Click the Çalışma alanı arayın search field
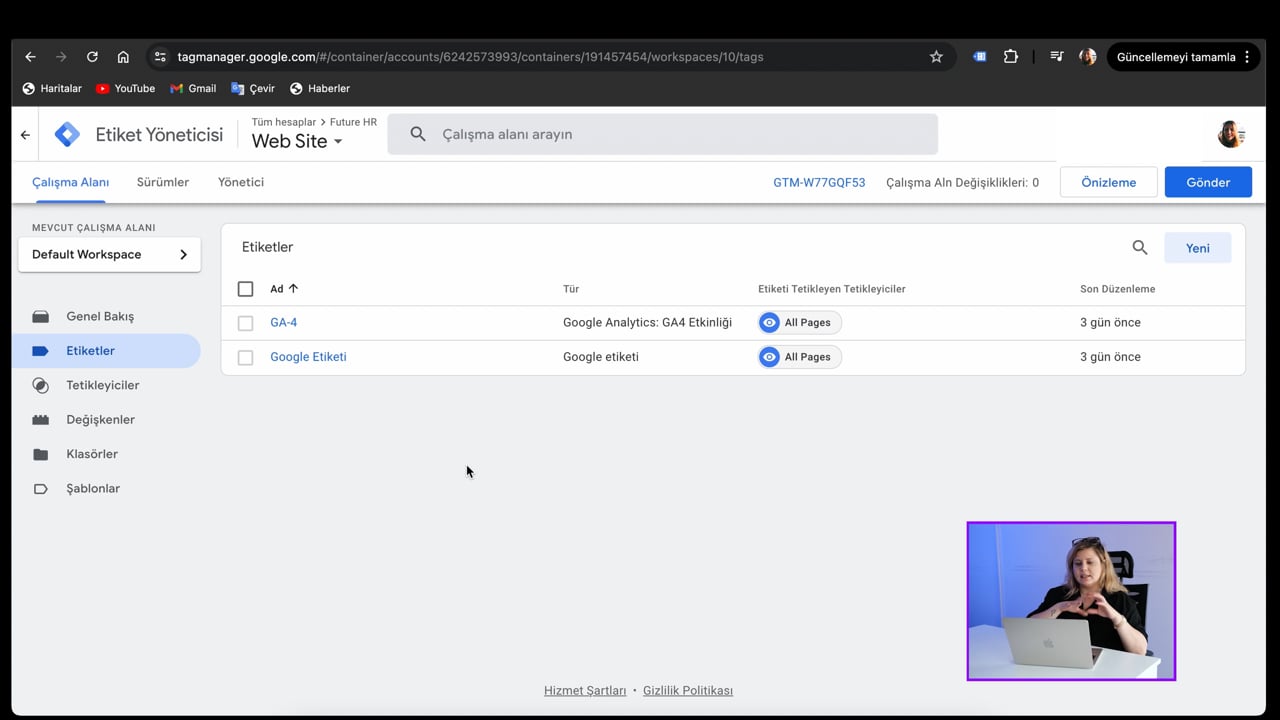The image size is (1280, 720). pos(662,134)
